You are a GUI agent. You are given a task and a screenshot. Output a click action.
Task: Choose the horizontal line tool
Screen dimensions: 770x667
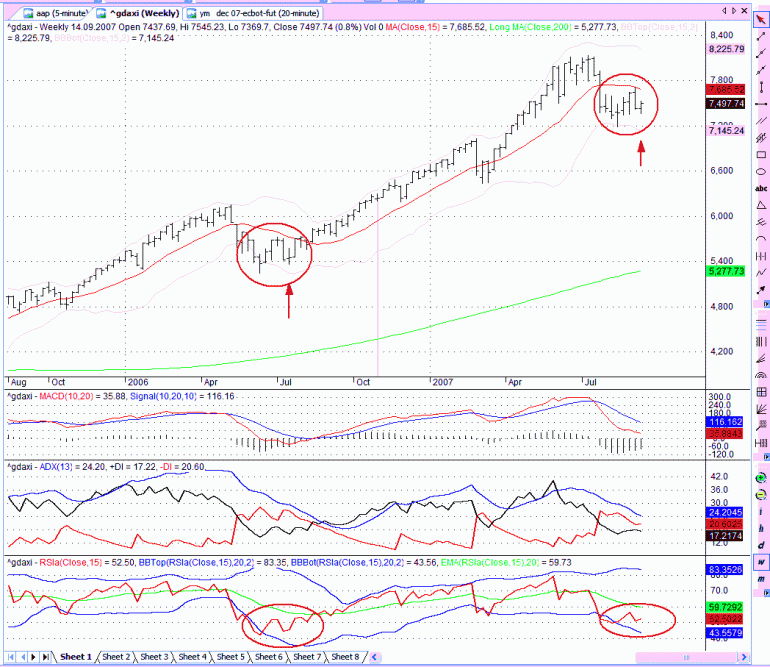click(x=761, y=104)
